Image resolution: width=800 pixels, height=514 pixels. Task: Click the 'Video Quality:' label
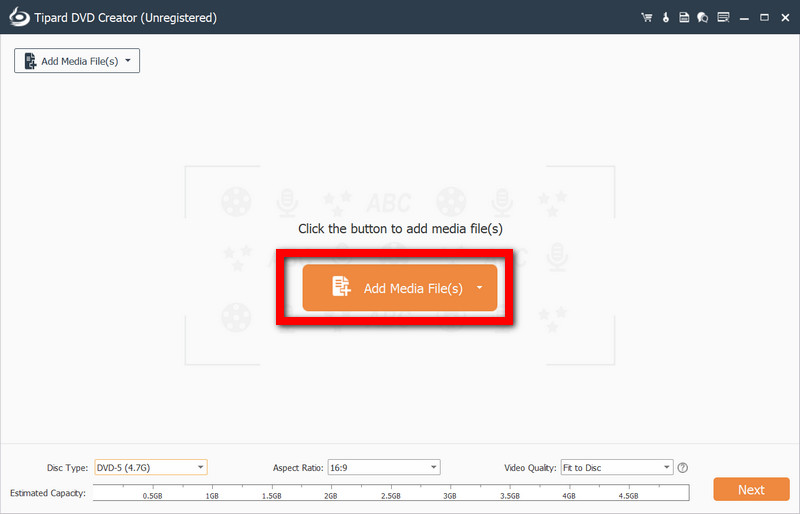530,468
